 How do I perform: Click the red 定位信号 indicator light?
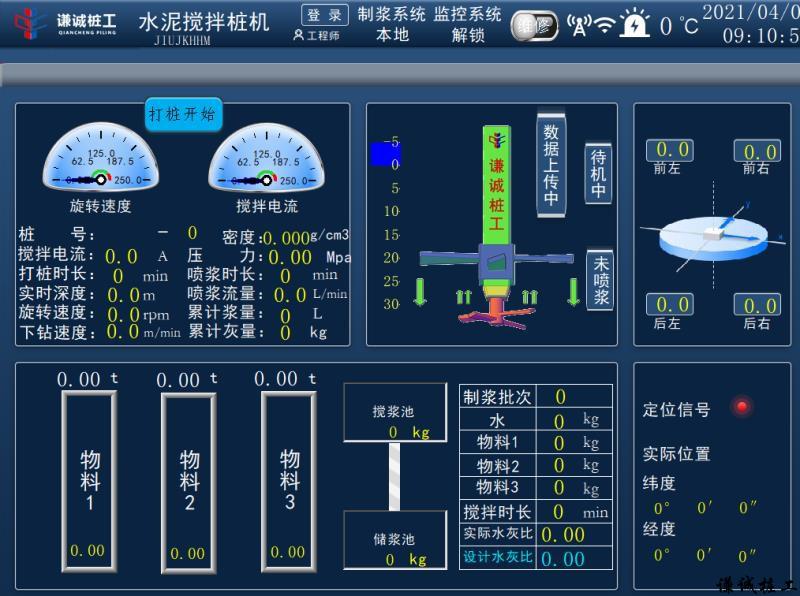coord(741,406)
